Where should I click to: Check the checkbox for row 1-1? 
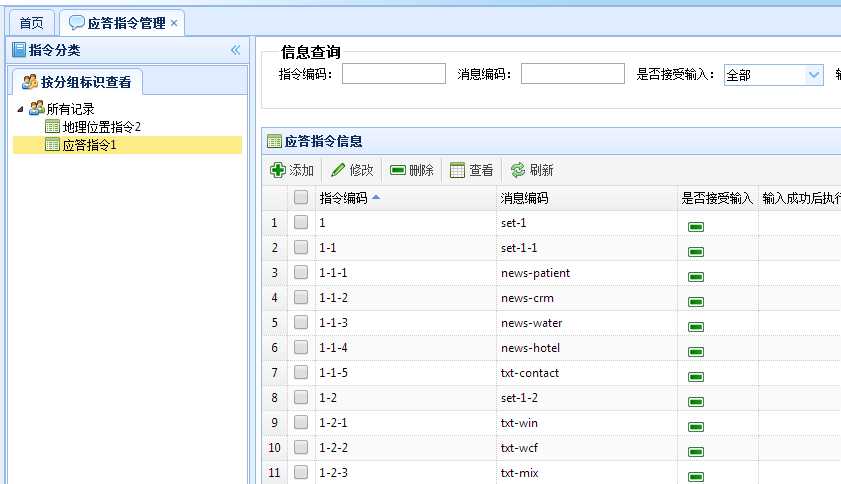click(x=301, y=247)
